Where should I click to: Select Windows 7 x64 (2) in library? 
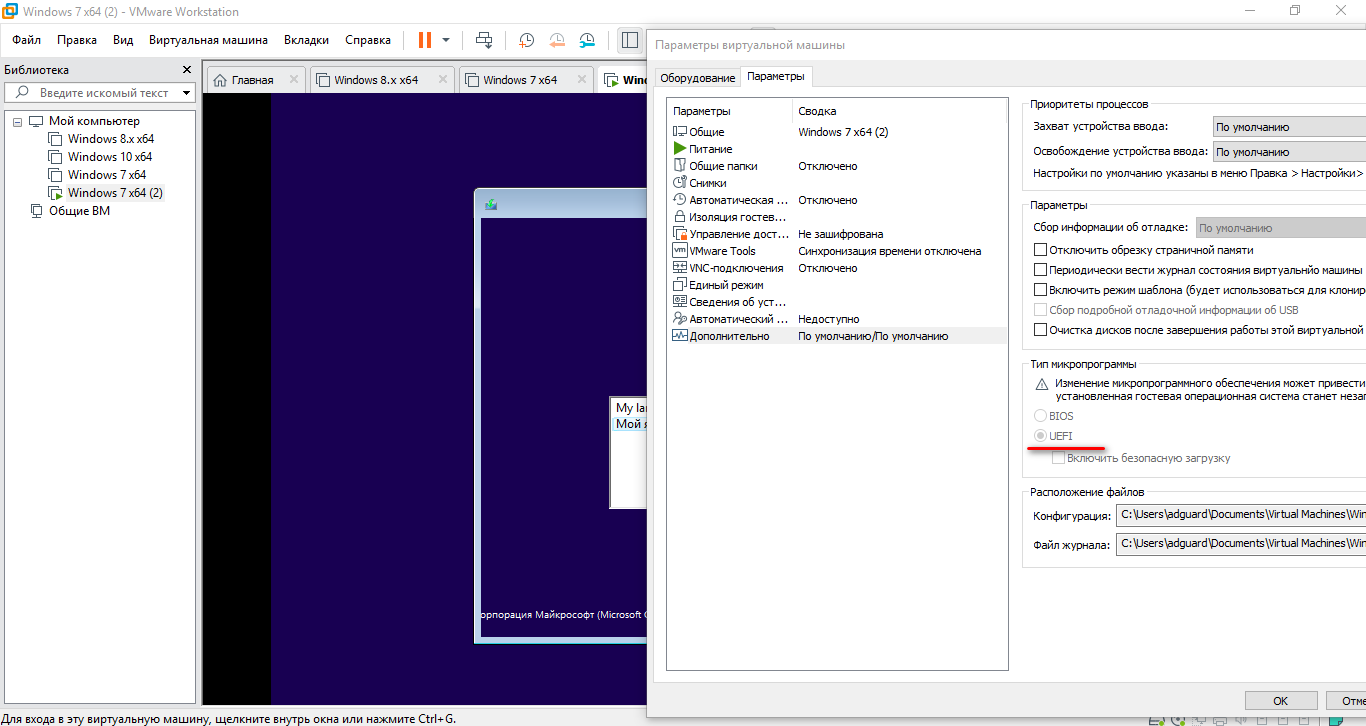pos(115,193)
